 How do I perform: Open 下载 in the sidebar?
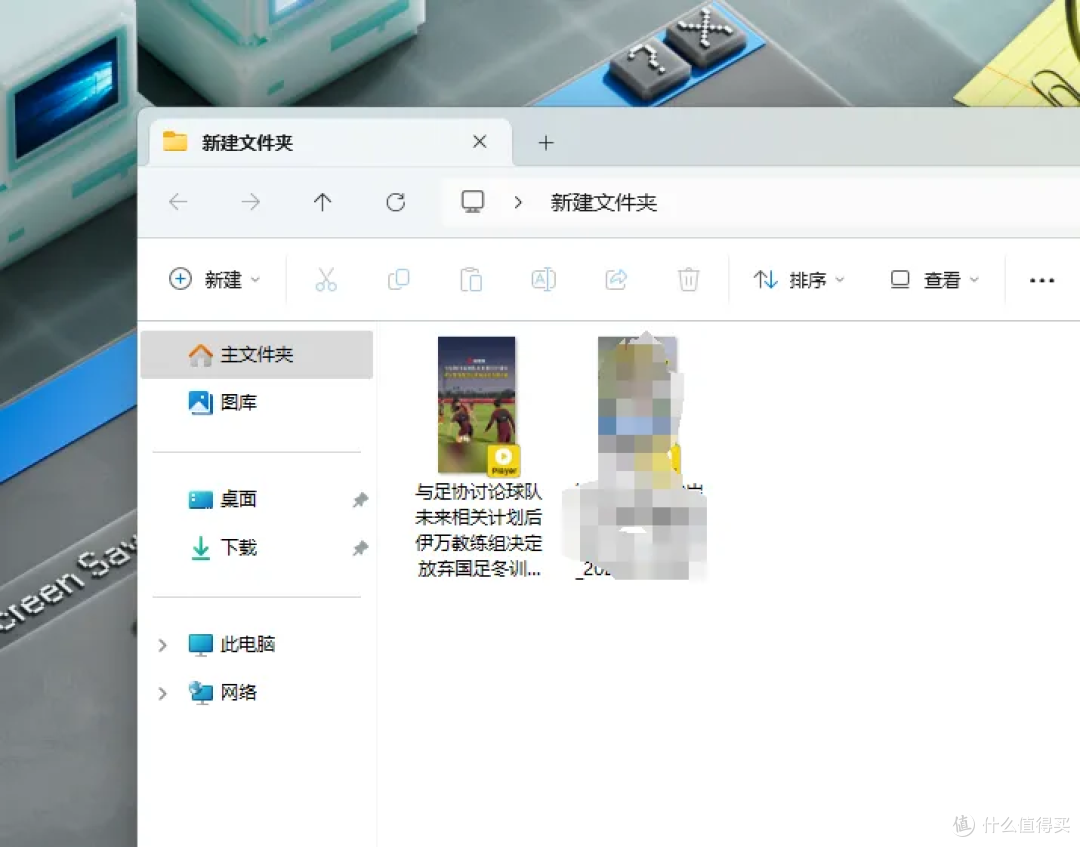point(238,548)
